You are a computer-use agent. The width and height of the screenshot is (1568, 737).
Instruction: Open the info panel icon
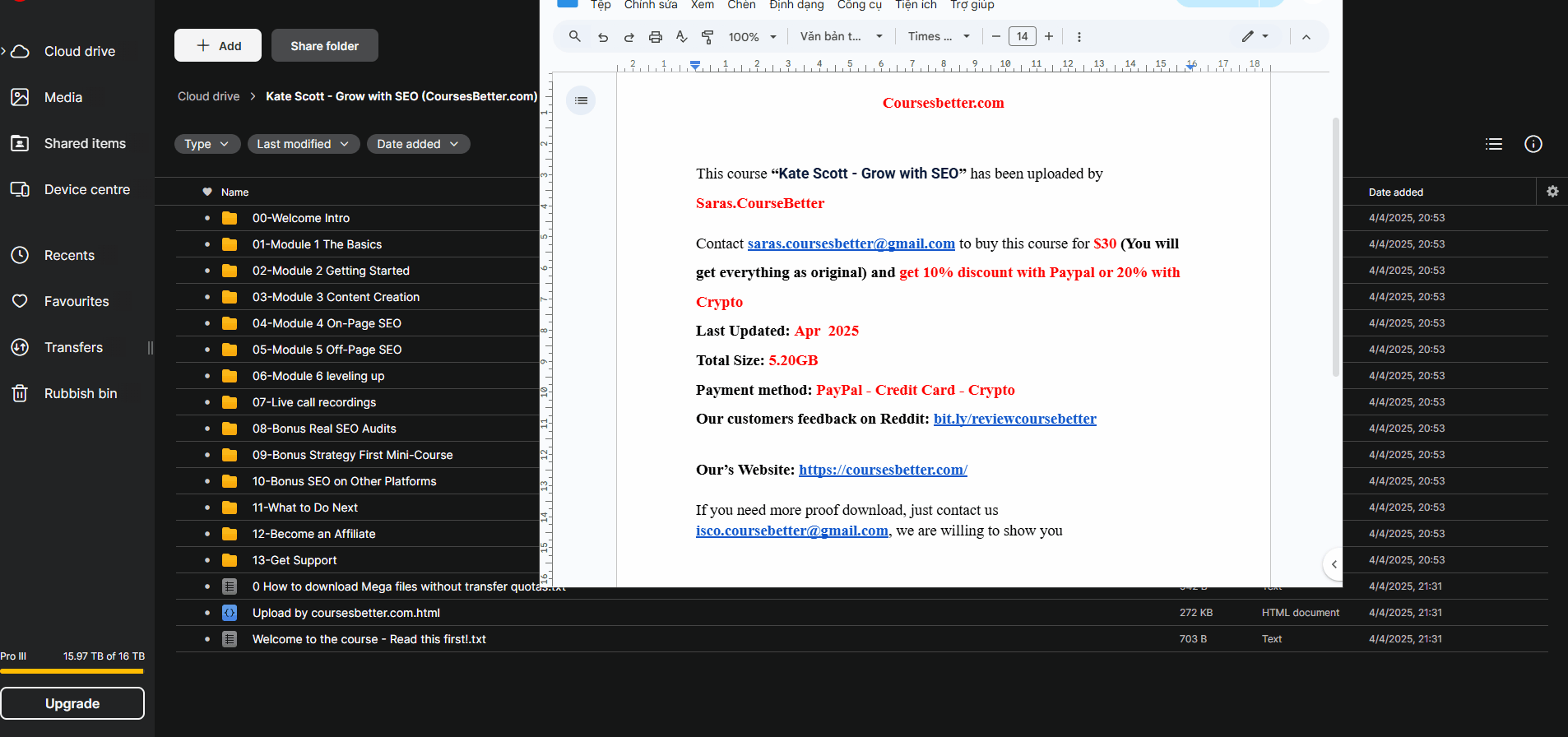click(x=1533, y=144)
